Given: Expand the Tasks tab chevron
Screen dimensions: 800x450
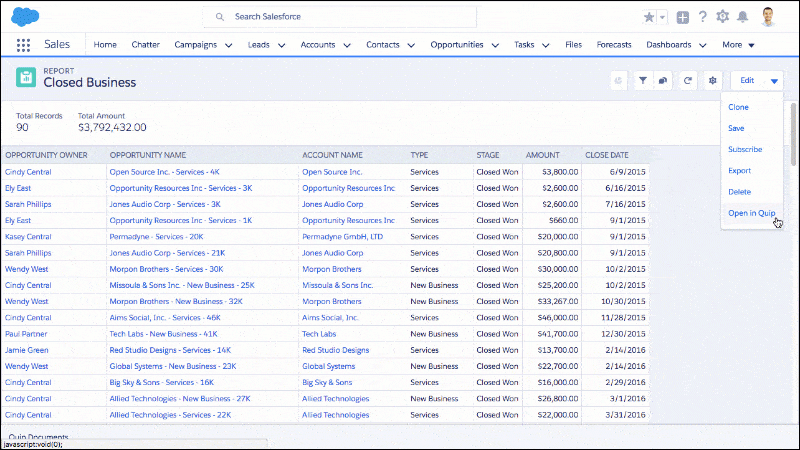Looking at the screenshot, I should point(545,45).
